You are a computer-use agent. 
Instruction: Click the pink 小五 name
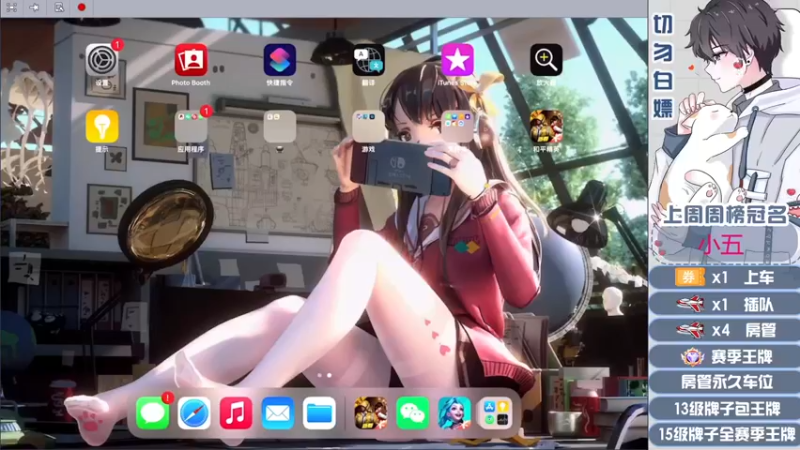720,245
